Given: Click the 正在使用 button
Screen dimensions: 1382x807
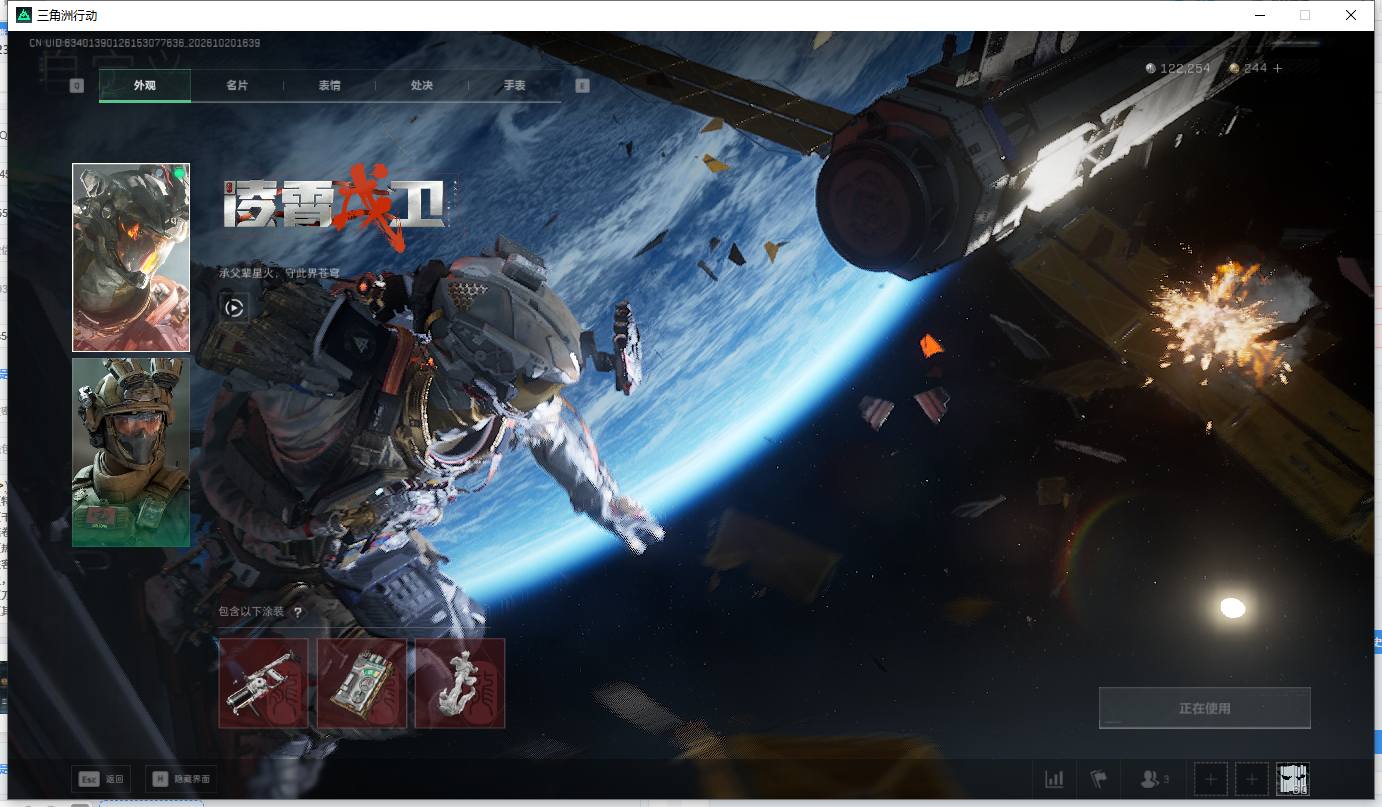Looking at the screenshot, I should click(1204, 708).
